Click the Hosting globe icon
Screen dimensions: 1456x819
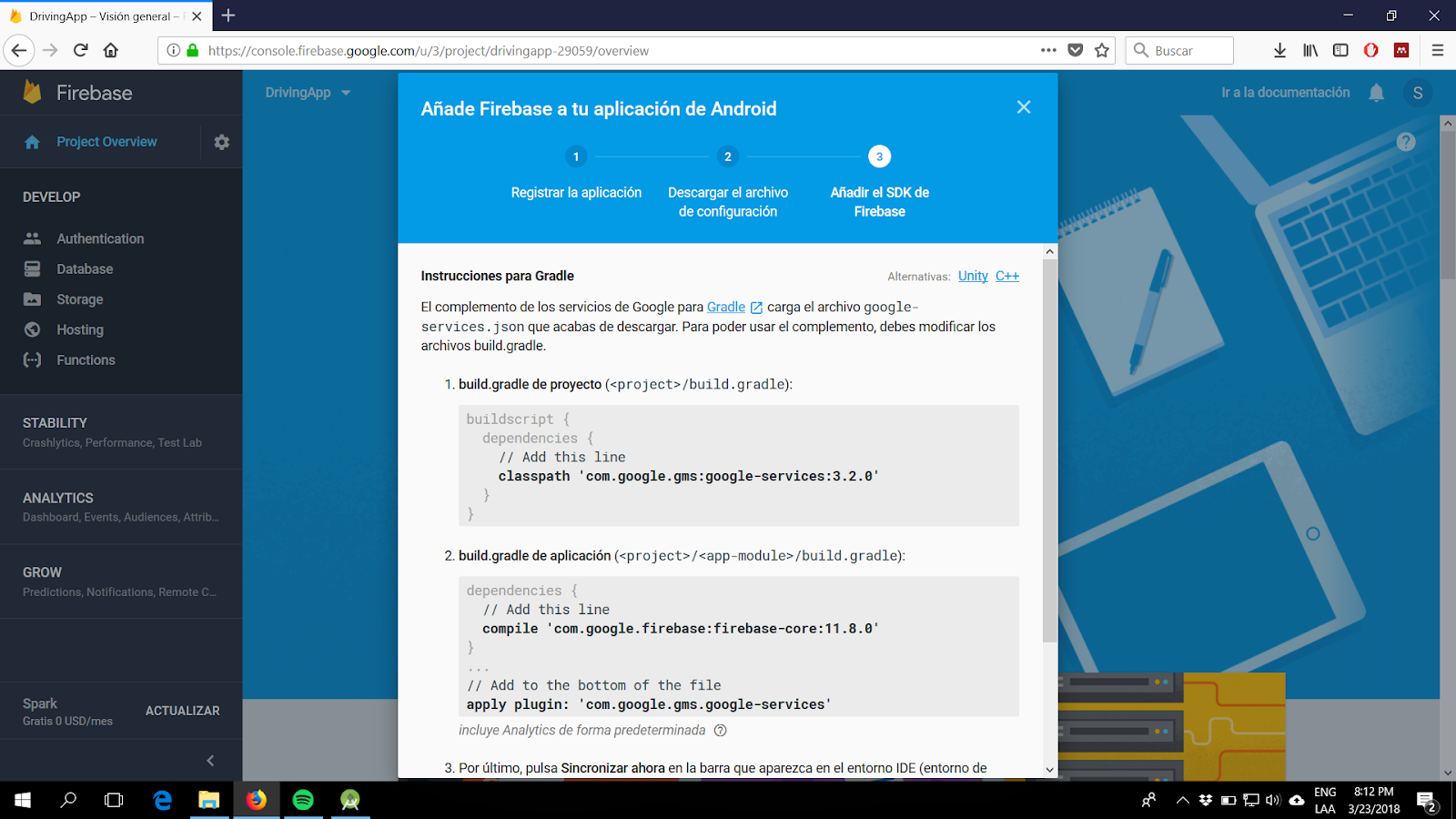33,329
